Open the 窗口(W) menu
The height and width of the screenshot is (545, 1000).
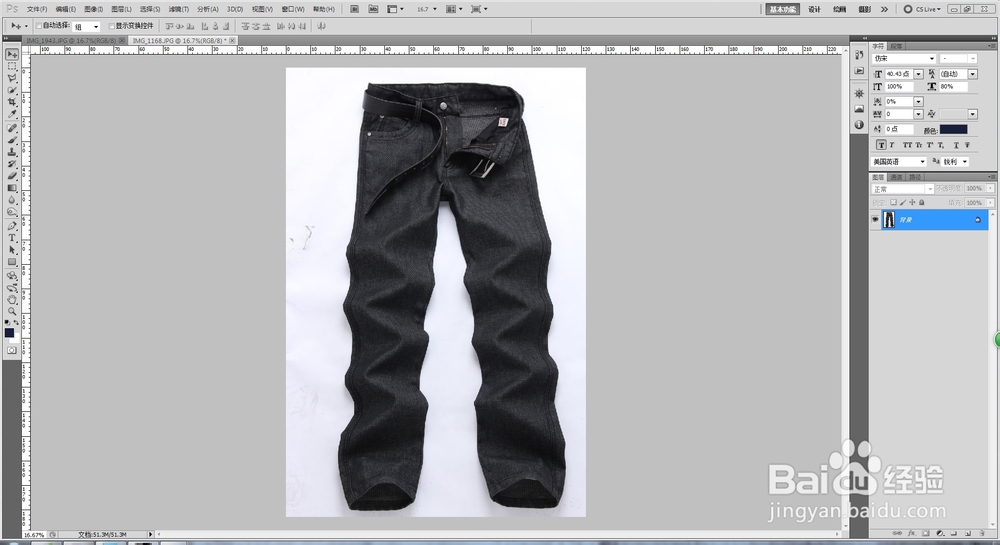[293, 9]
